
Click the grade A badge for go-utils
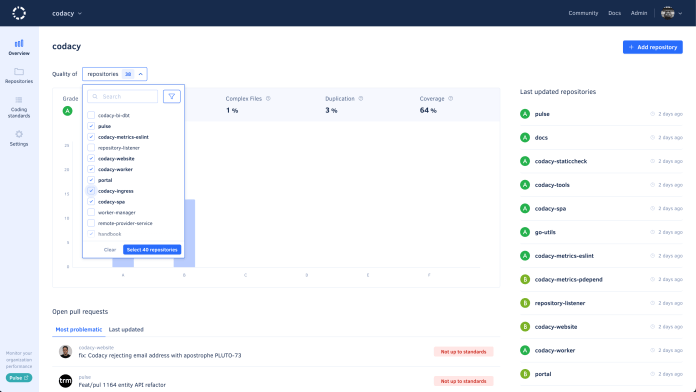click(525, 232)
